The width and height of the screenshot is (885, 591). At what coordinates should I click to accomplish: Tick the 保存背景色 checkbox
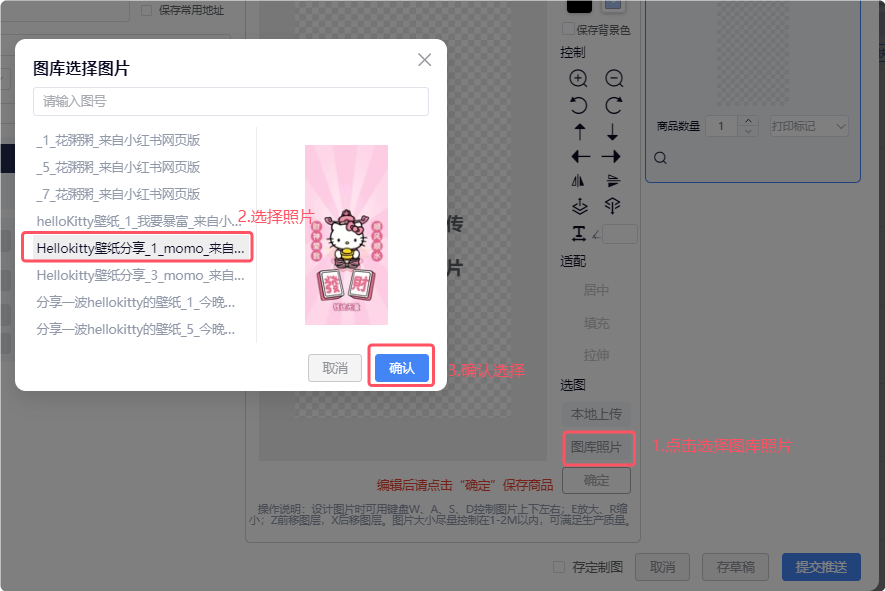[568, 29]
